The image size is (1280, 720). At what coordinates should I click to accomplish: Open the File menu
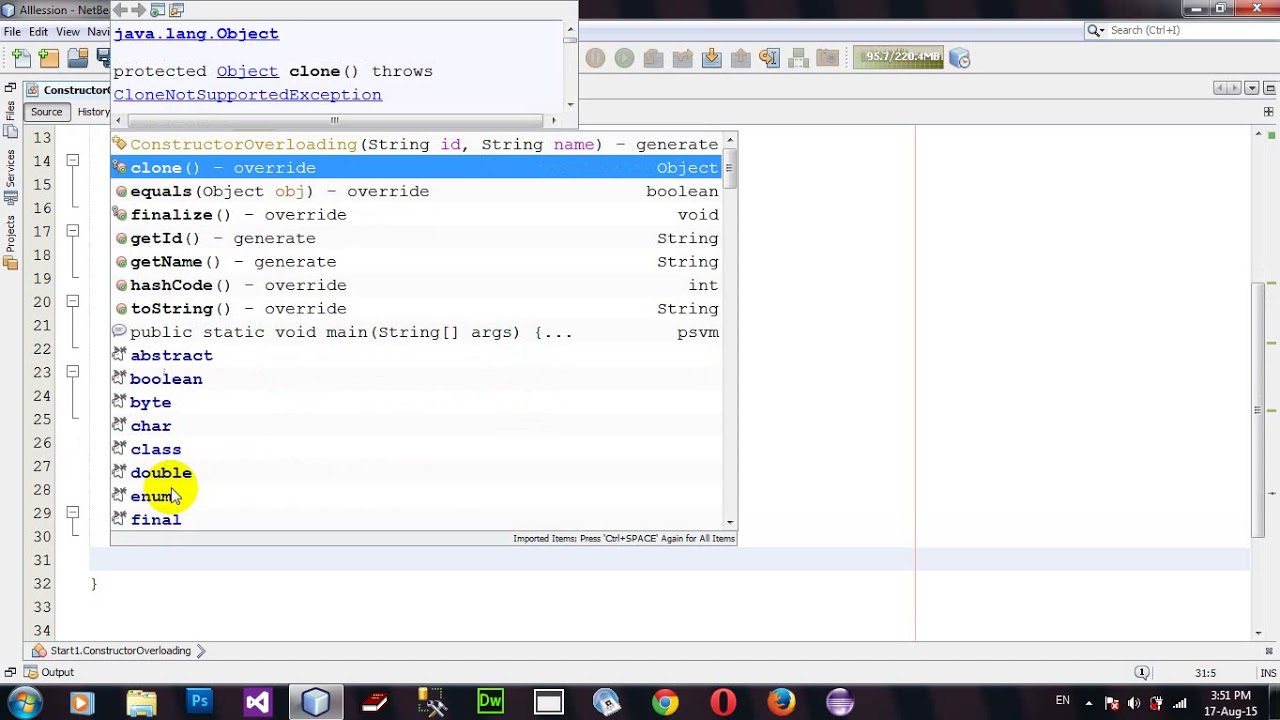pyautogui.click(x=12, y=32)
